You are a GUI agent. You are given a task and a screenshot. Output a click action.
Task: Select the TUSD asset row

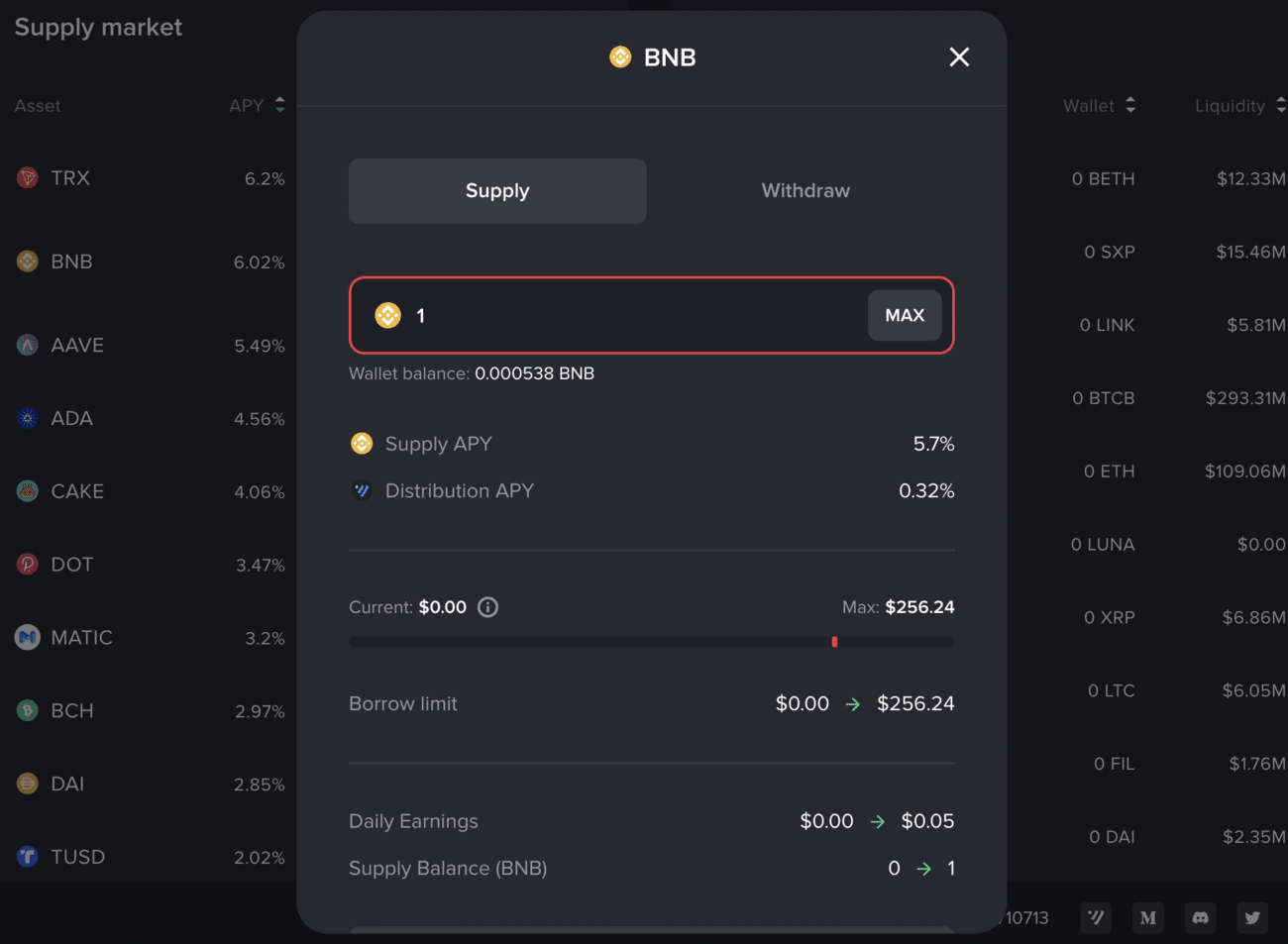click(149, 857)
